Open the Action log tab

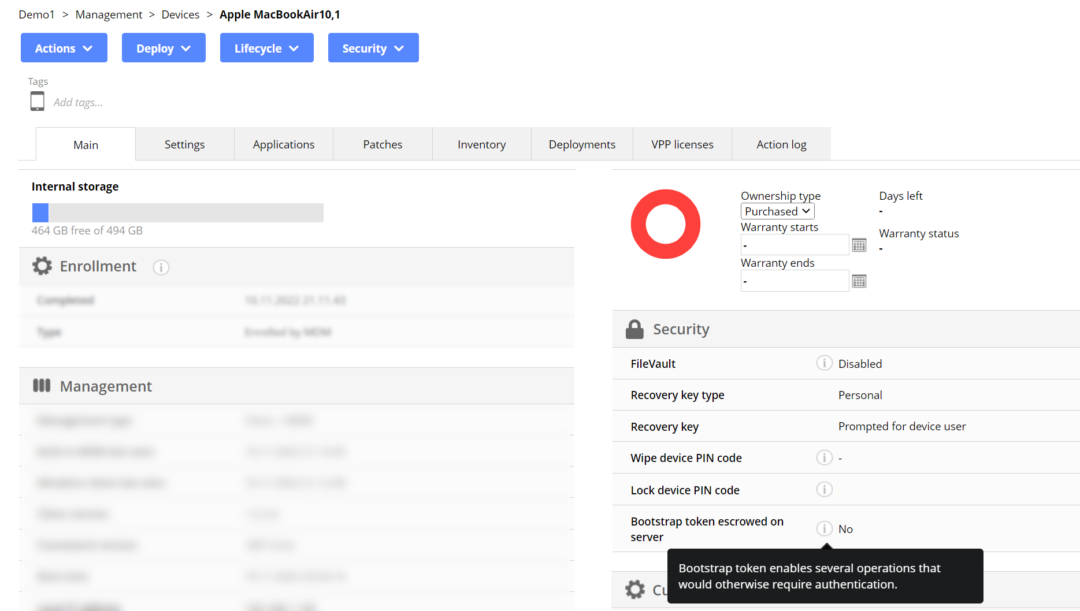click(x=780, y=144)
